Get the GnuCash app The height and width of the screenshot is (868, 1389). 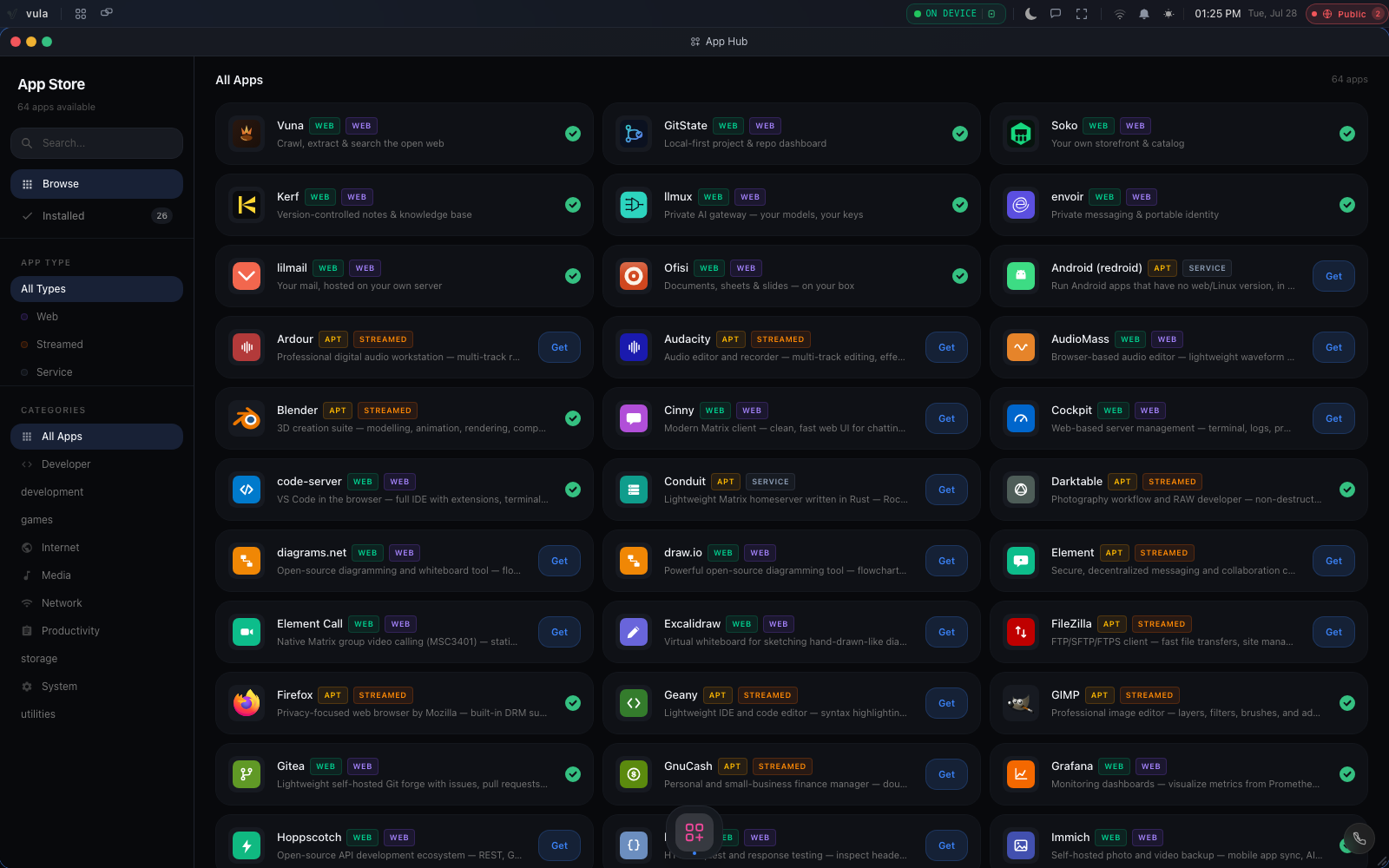pyautogui.click(x=946, y=774)
